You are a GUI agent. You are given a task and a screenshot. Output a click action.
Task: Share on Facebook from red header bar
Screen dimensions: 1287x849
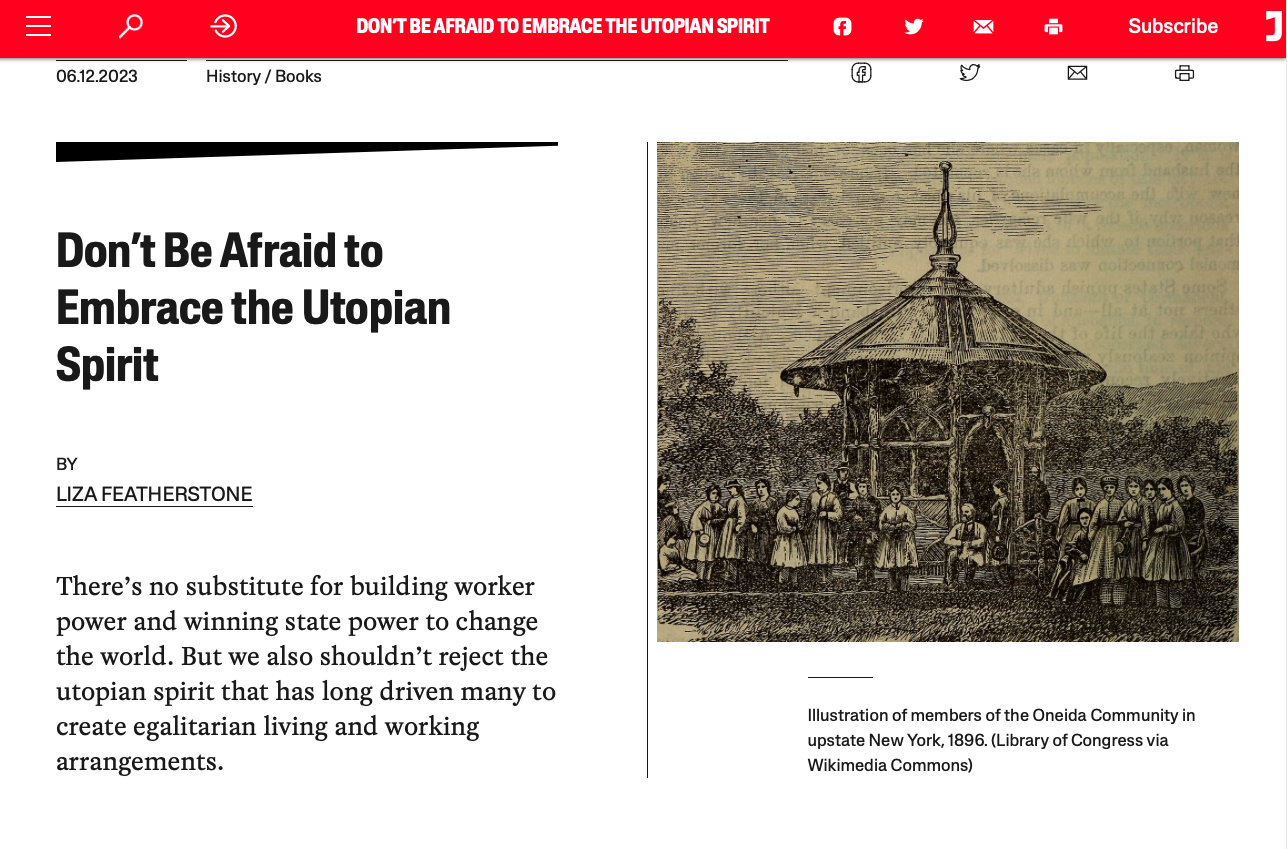(842, 27)
